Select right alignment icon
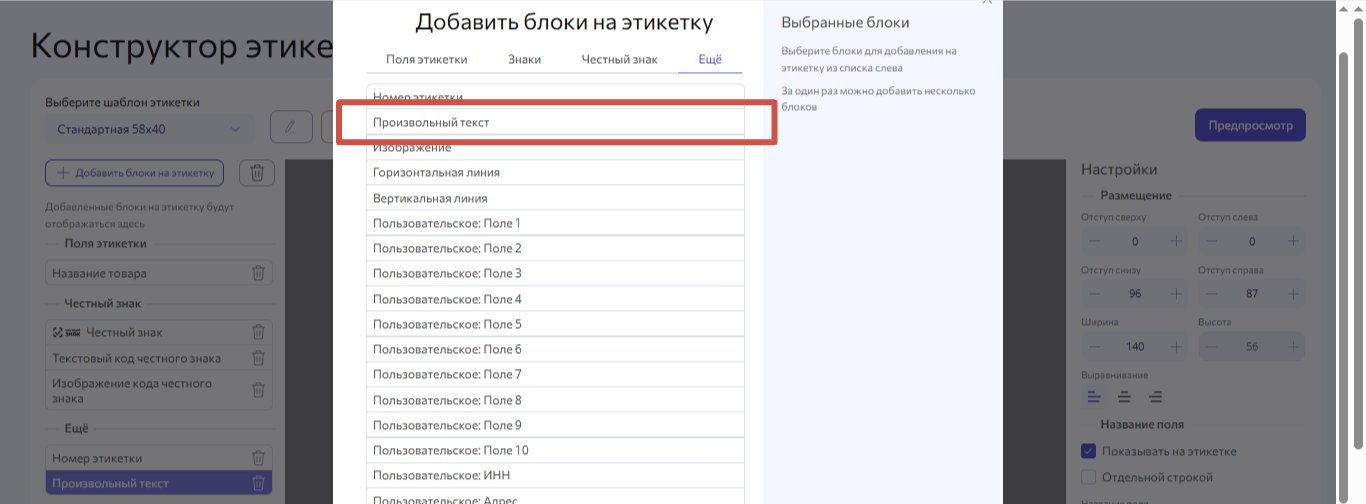The width and height of the screenshot is (1366, 504). [x=1153, y=397]
